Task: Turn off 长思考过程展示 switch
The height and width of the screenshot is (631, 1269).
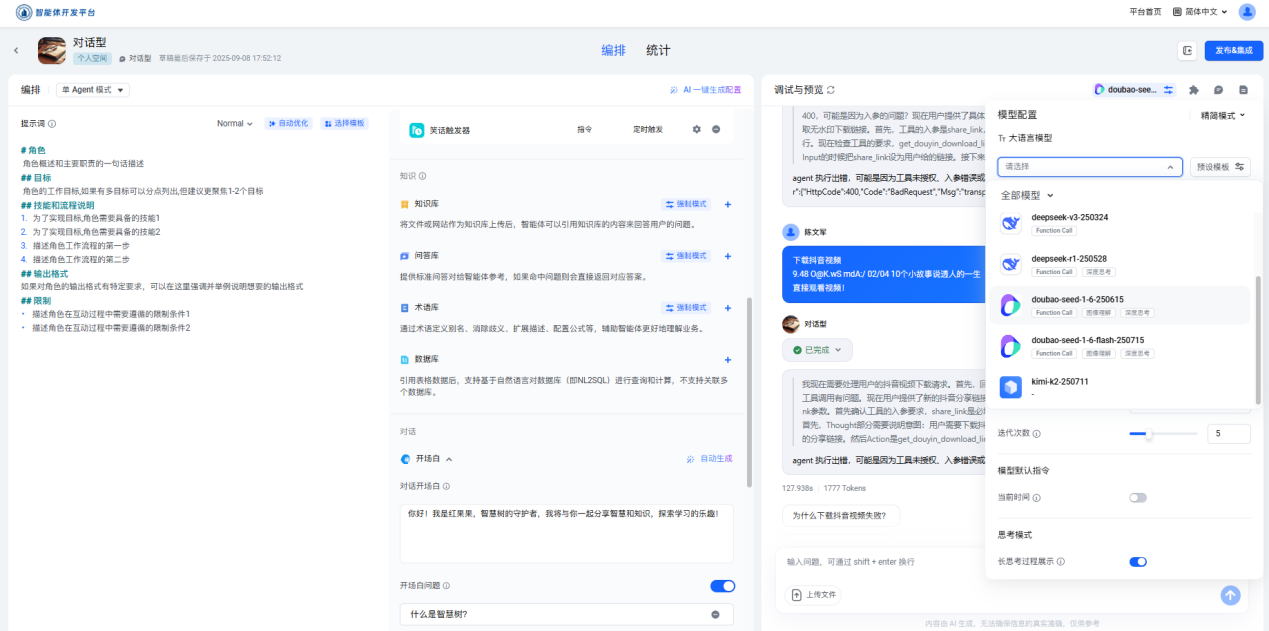Action: (1138, 562)
